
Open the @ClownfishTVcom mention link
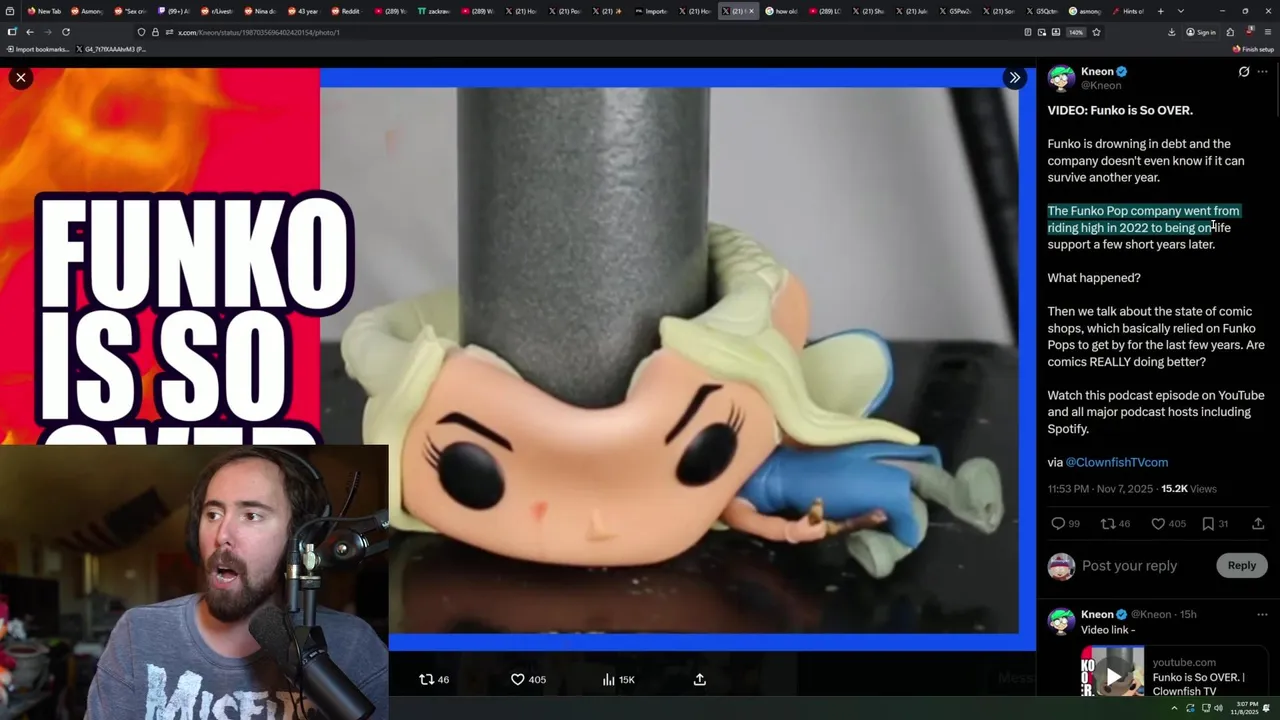click(x=1116, y=462)
